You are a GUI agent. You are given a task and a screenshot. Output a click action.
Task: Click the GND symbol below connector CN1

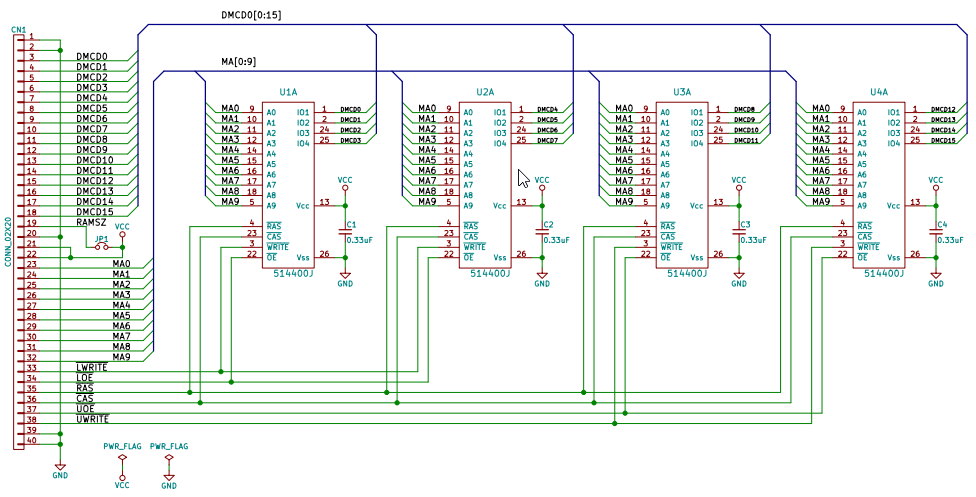point(60,468)
